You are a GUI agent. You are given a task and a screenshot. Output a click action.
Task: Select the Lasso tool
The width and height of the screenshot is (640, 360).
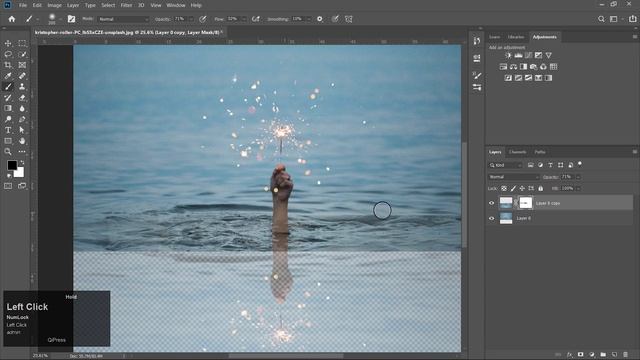(x=8, y=54)
